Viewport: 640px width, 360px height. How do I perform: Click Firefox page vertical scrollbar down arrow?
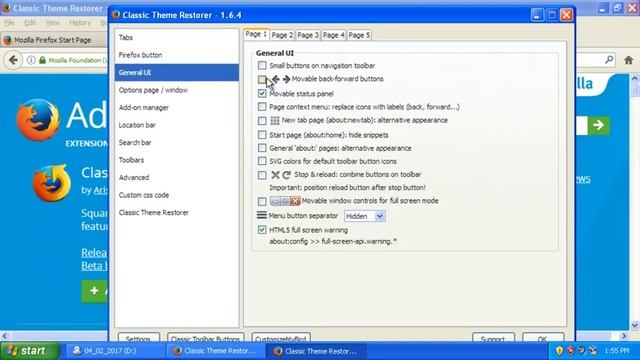[x=635, y=325]
